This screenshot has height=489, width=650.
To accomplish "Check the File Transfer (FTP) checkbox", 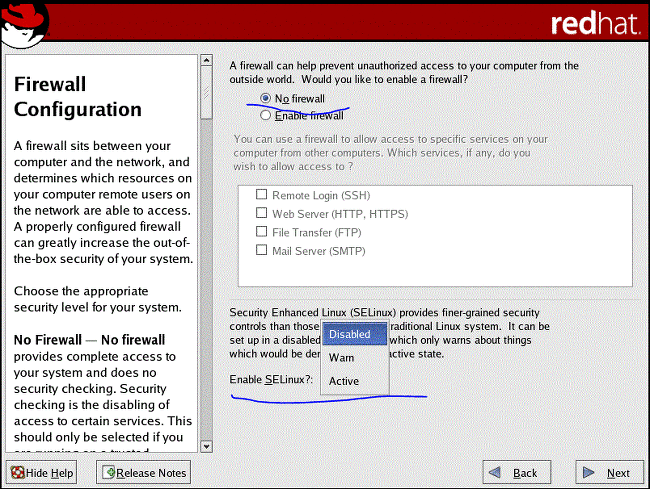I will 261,232.
